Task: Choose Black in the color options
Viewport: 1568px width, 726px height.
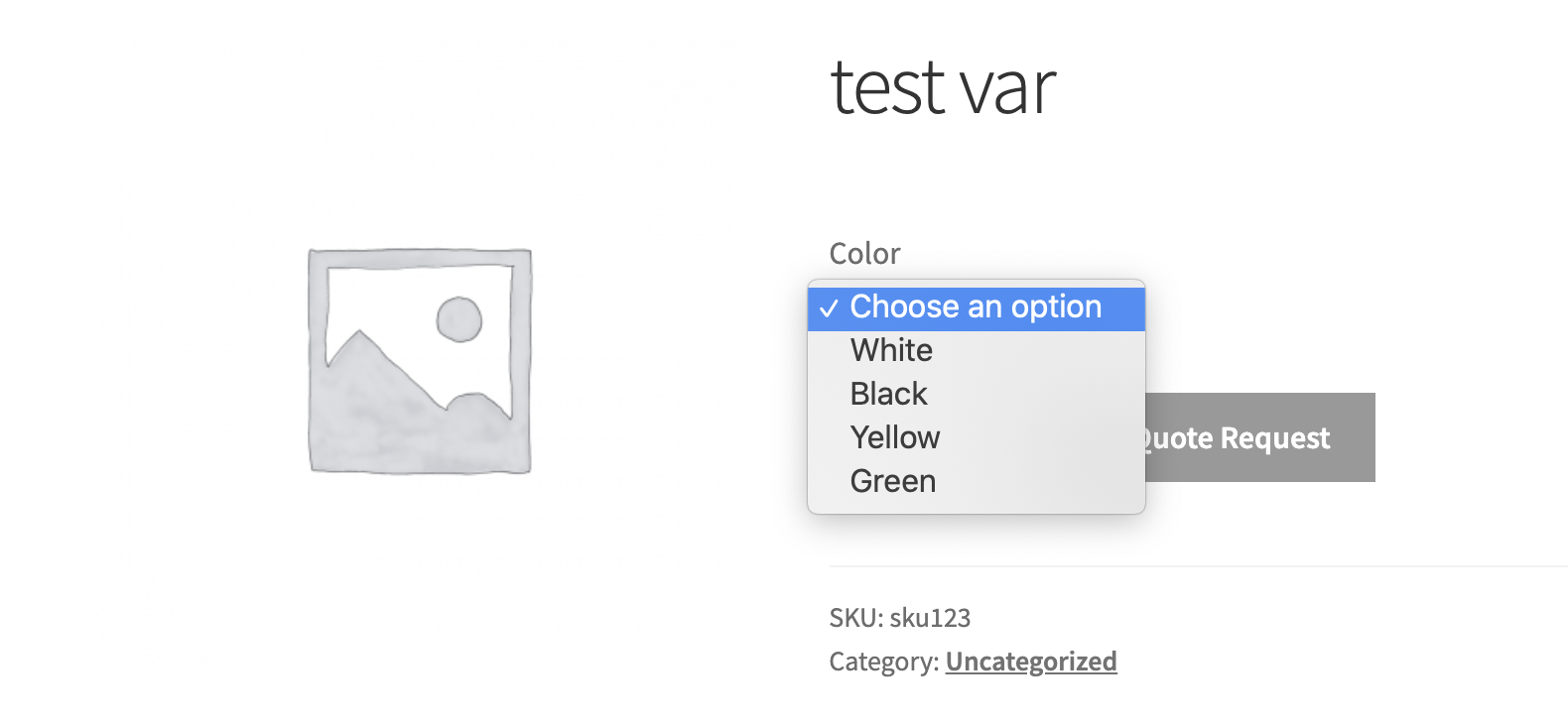Action: (977, 394)
